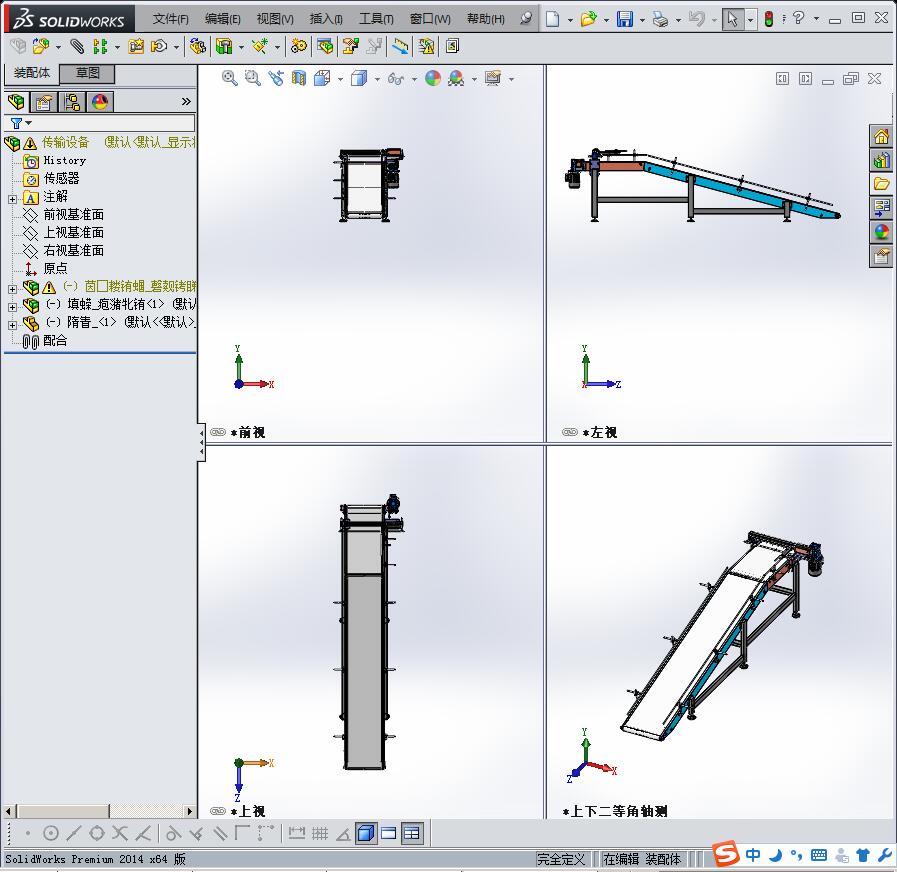Toggle the link views icon beside 上视

click(218, 811)
